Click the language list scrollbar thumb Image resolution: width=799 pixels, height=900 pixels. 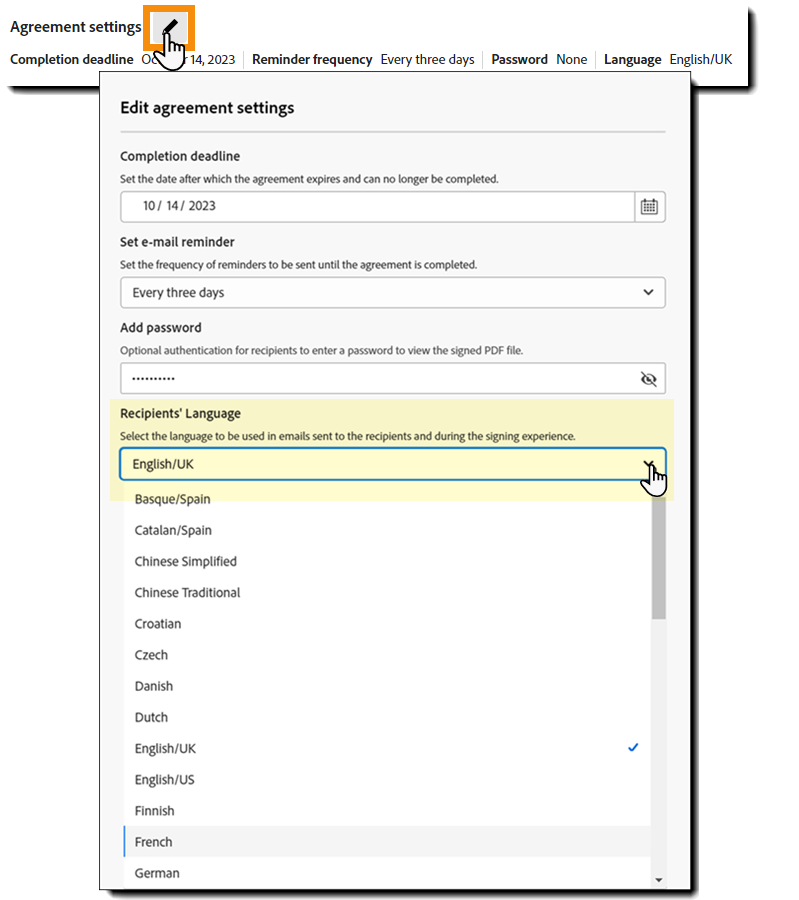tap(658, 560)
